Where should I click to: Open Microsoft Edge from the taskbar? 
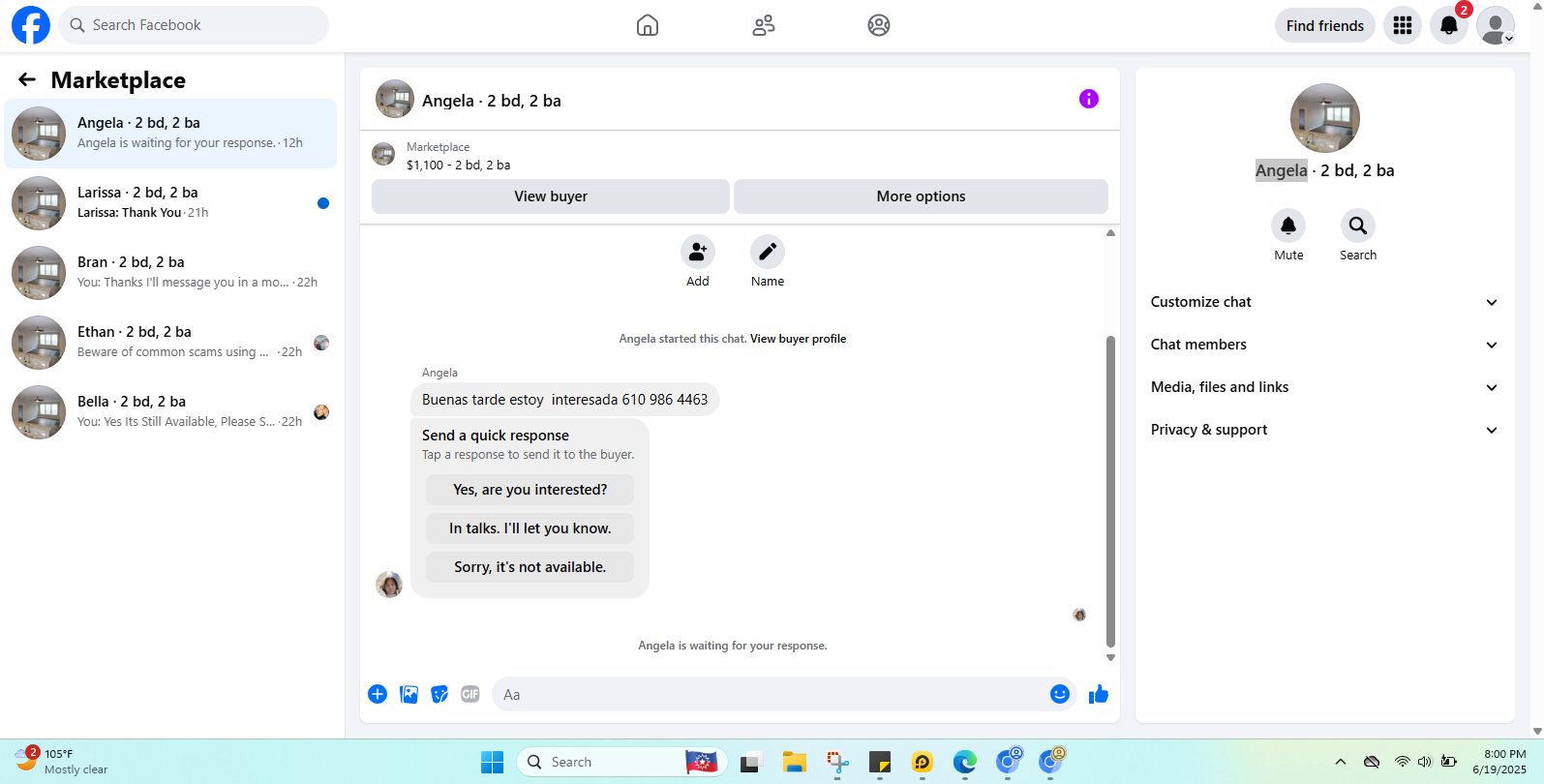click(x=965, y=763)
